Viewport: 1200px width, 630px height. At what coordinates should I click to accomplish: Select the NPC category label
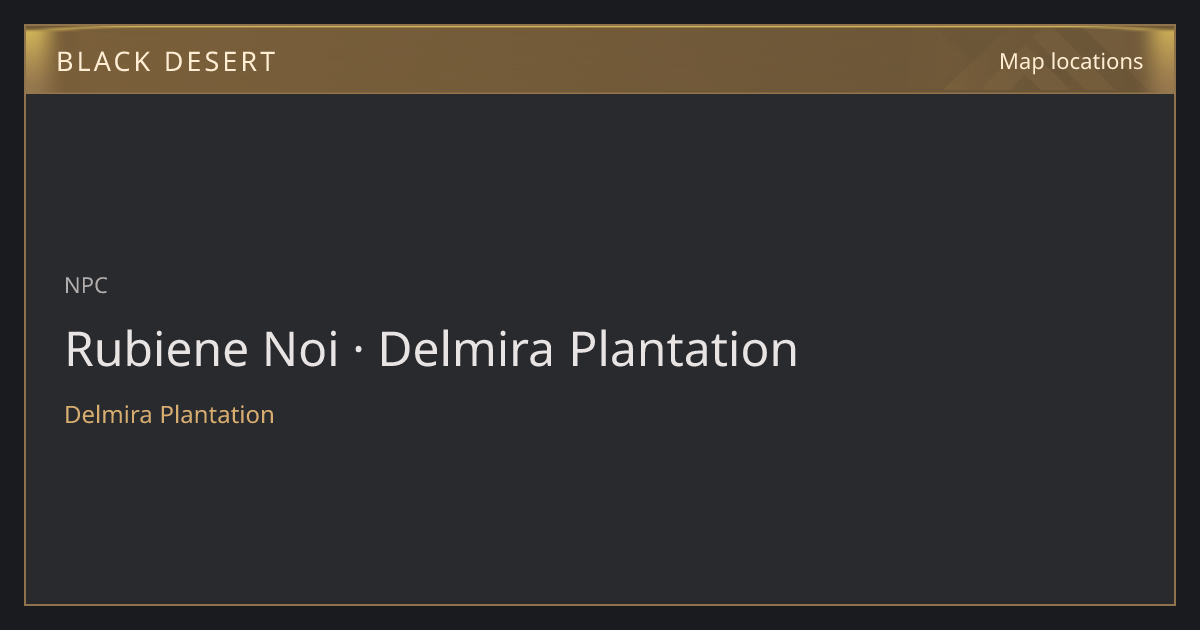click(x=86, y=286)
